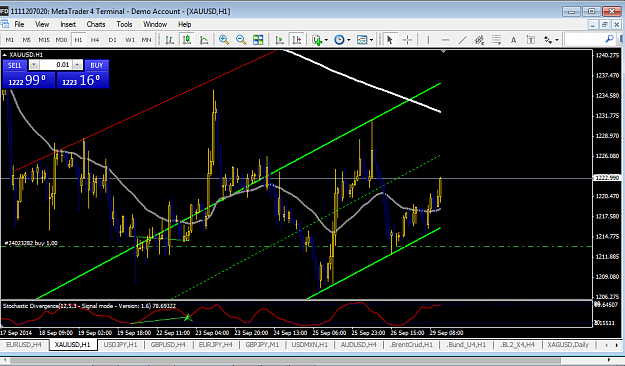
Task: Click the bottom horizontal scrollbar
Action: [x=285, y=361]
